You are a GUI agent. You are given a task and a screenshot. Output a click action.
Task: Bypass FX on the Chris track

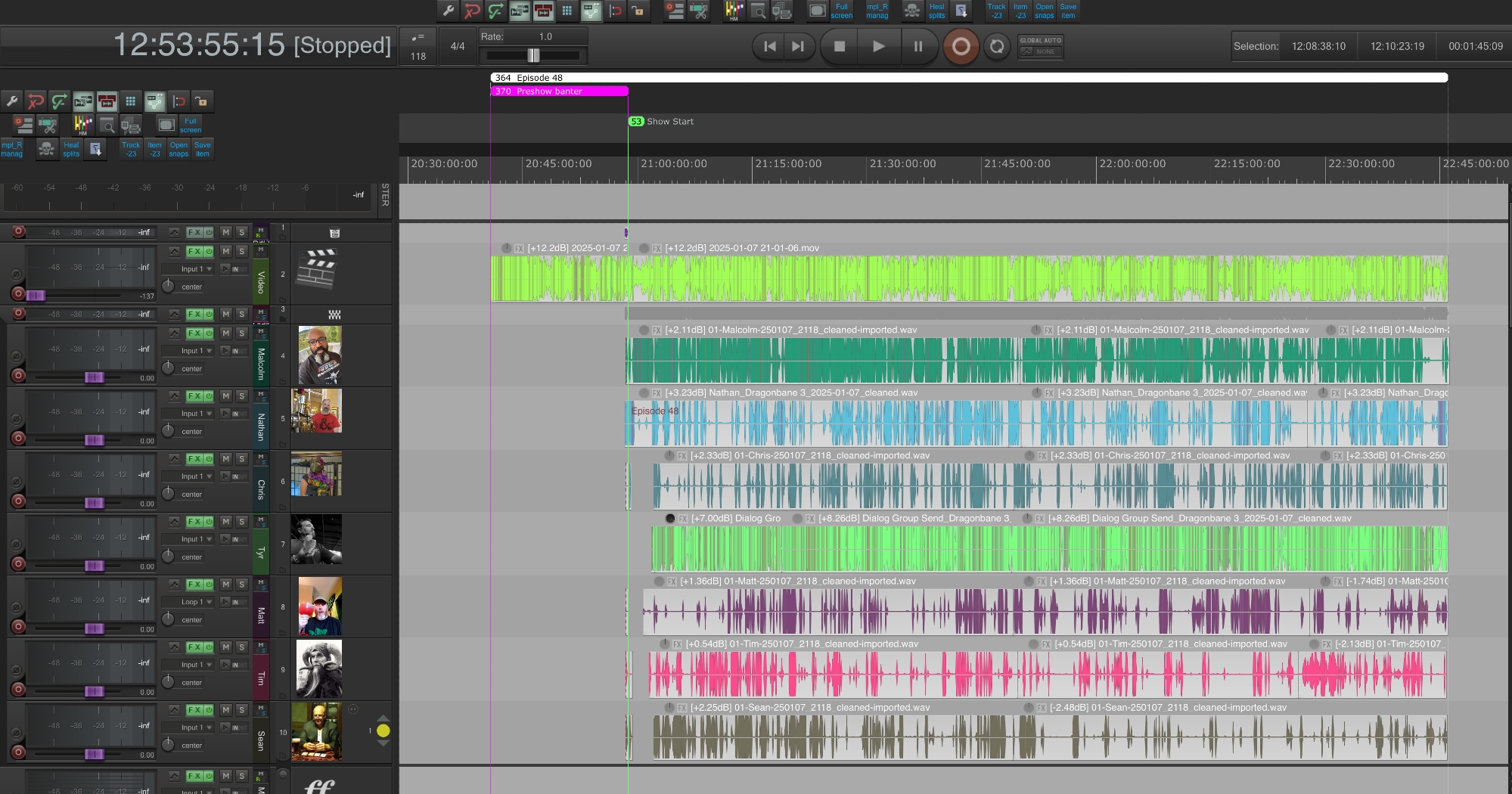point(208,459)
